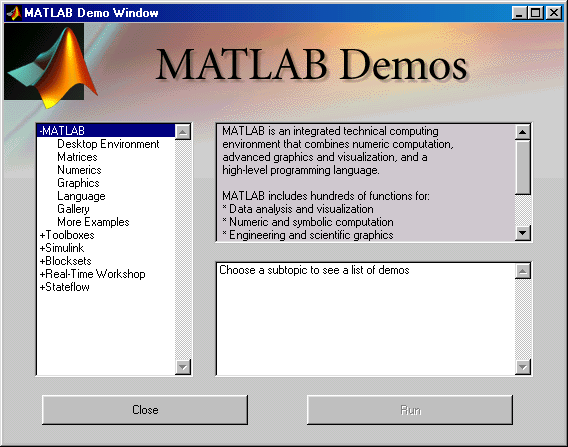Click the description box scroll-up arrow

[x=523, y=132]
